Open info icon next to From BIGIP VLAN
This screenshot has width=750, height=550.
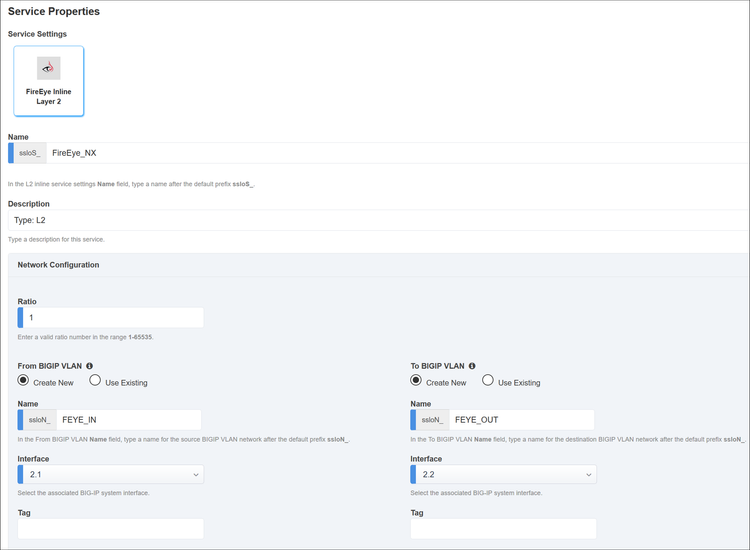89,366
